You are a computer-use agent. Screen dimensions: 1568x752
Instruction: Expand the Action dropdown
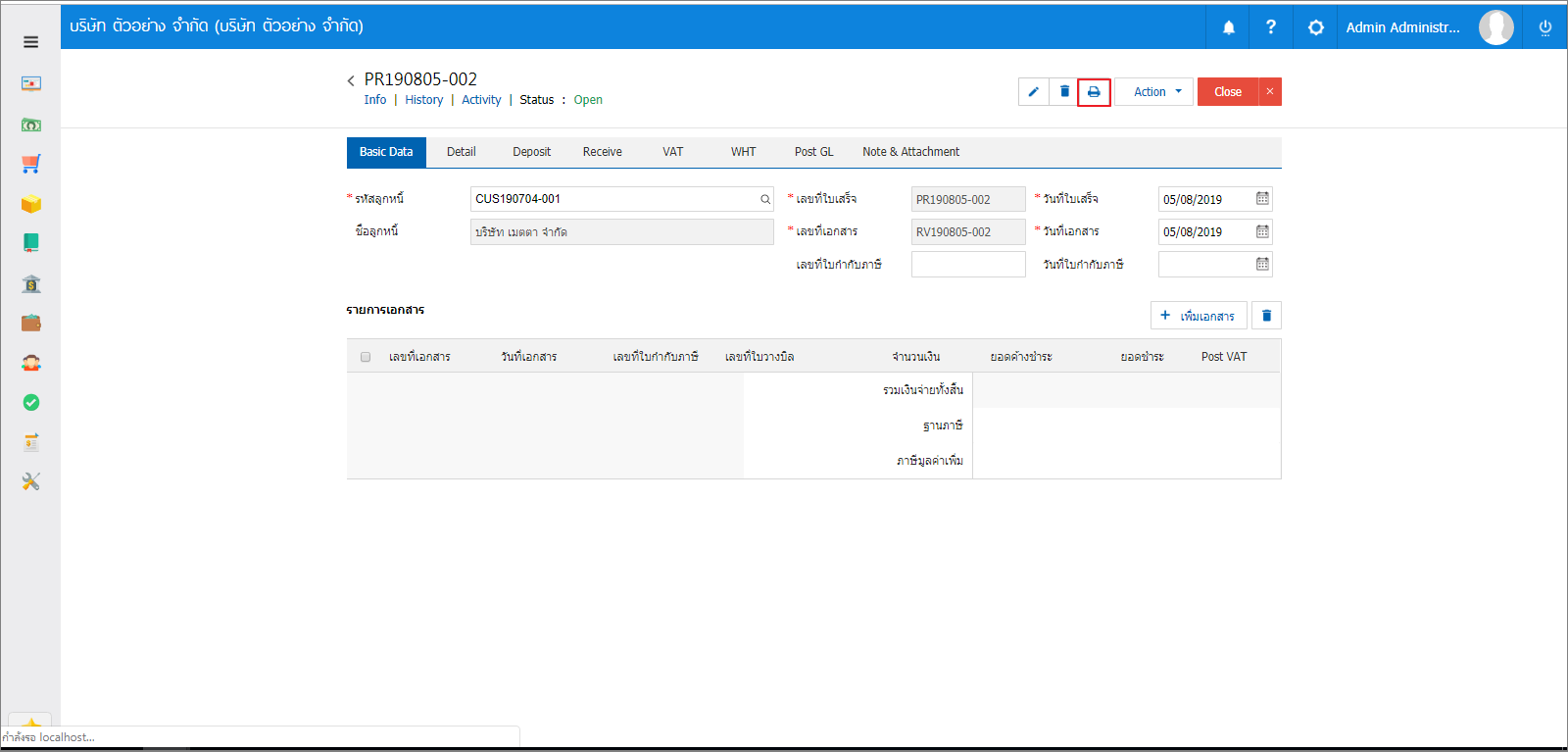[x=1154, y=92]
